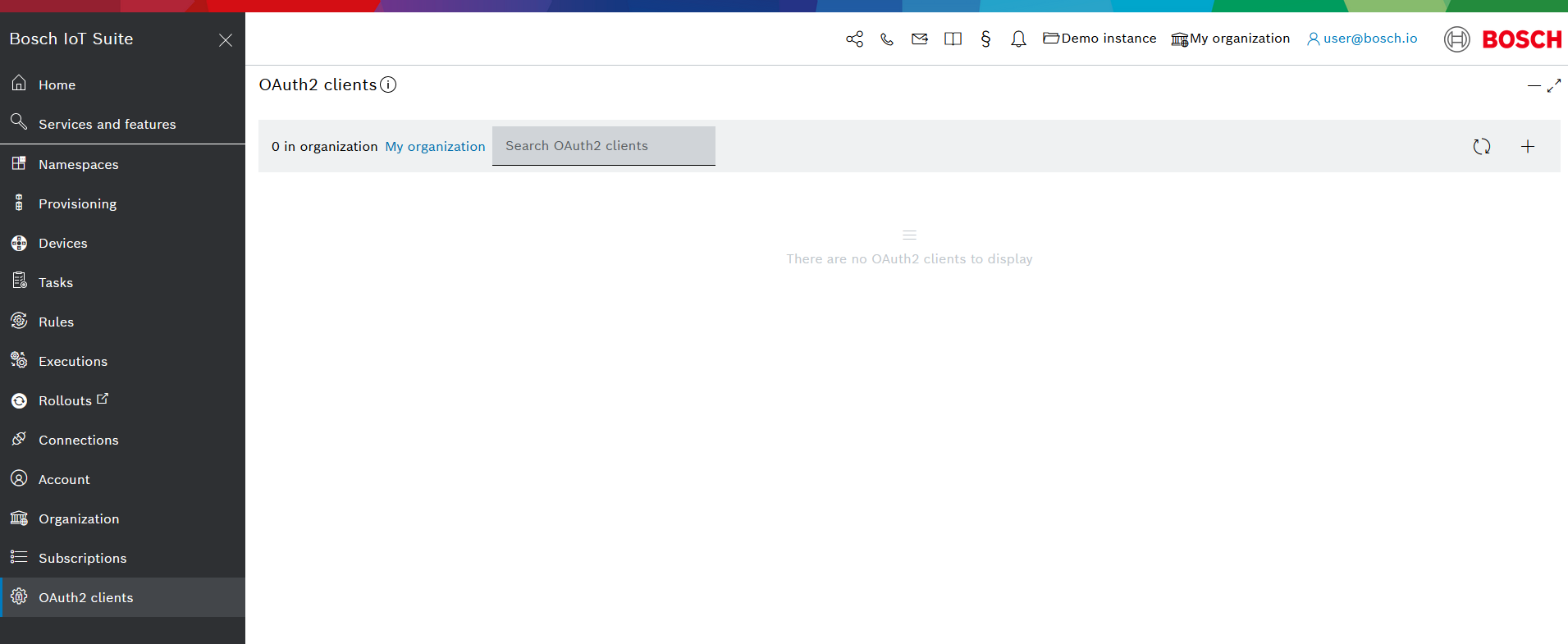Open Tasks menu item

pyautogui.click(x=122, y=282)
